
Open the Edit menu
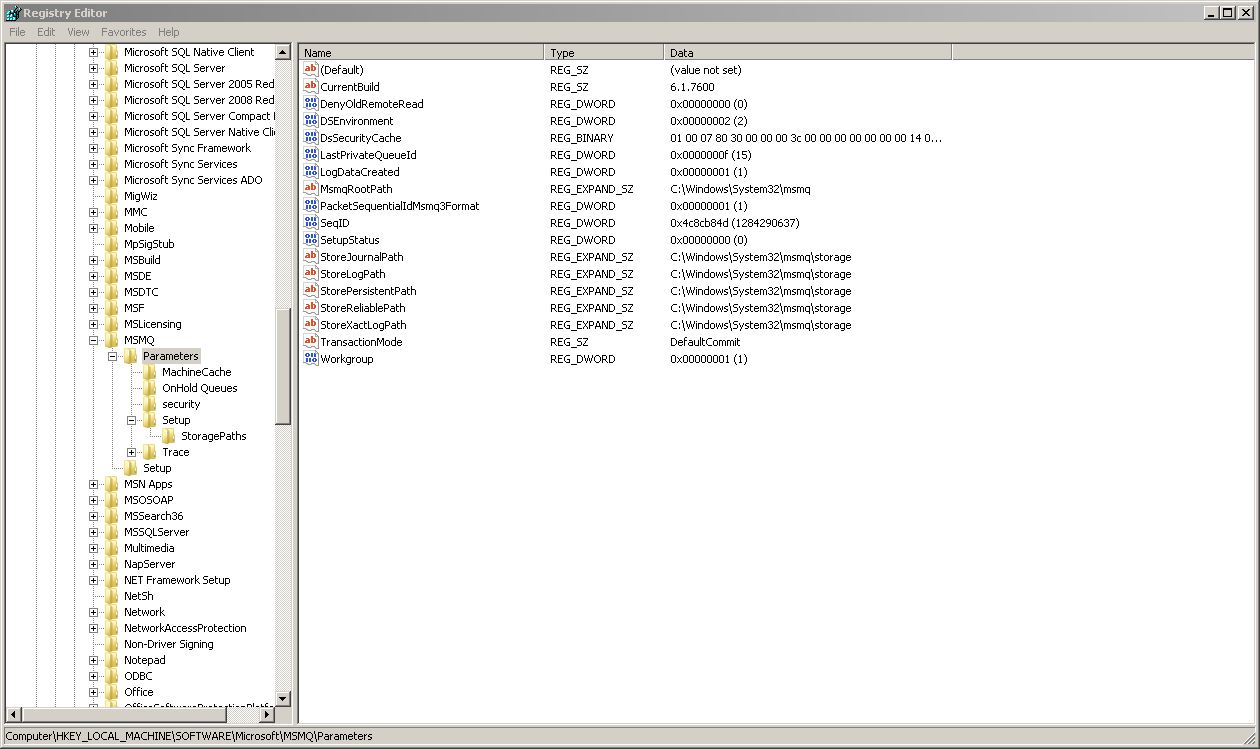point(46,32)
